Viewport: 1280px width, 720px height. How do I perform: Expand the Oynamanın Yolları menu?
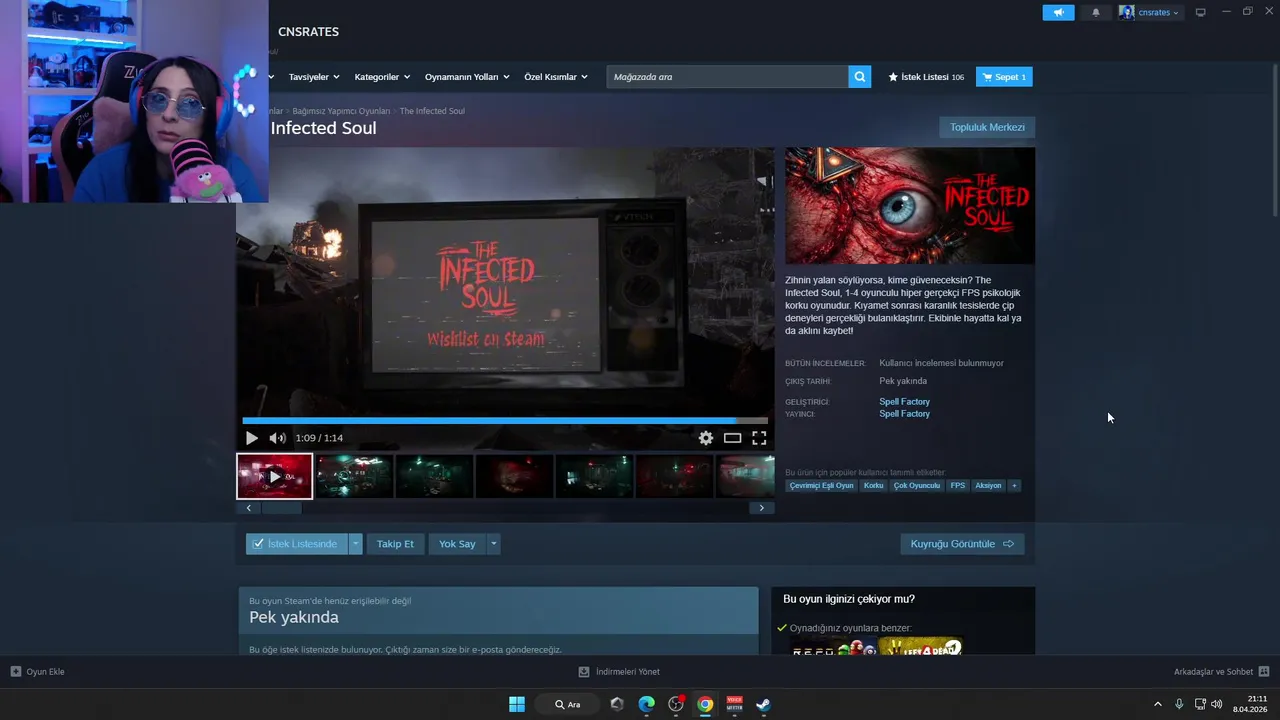pos(467,77)
